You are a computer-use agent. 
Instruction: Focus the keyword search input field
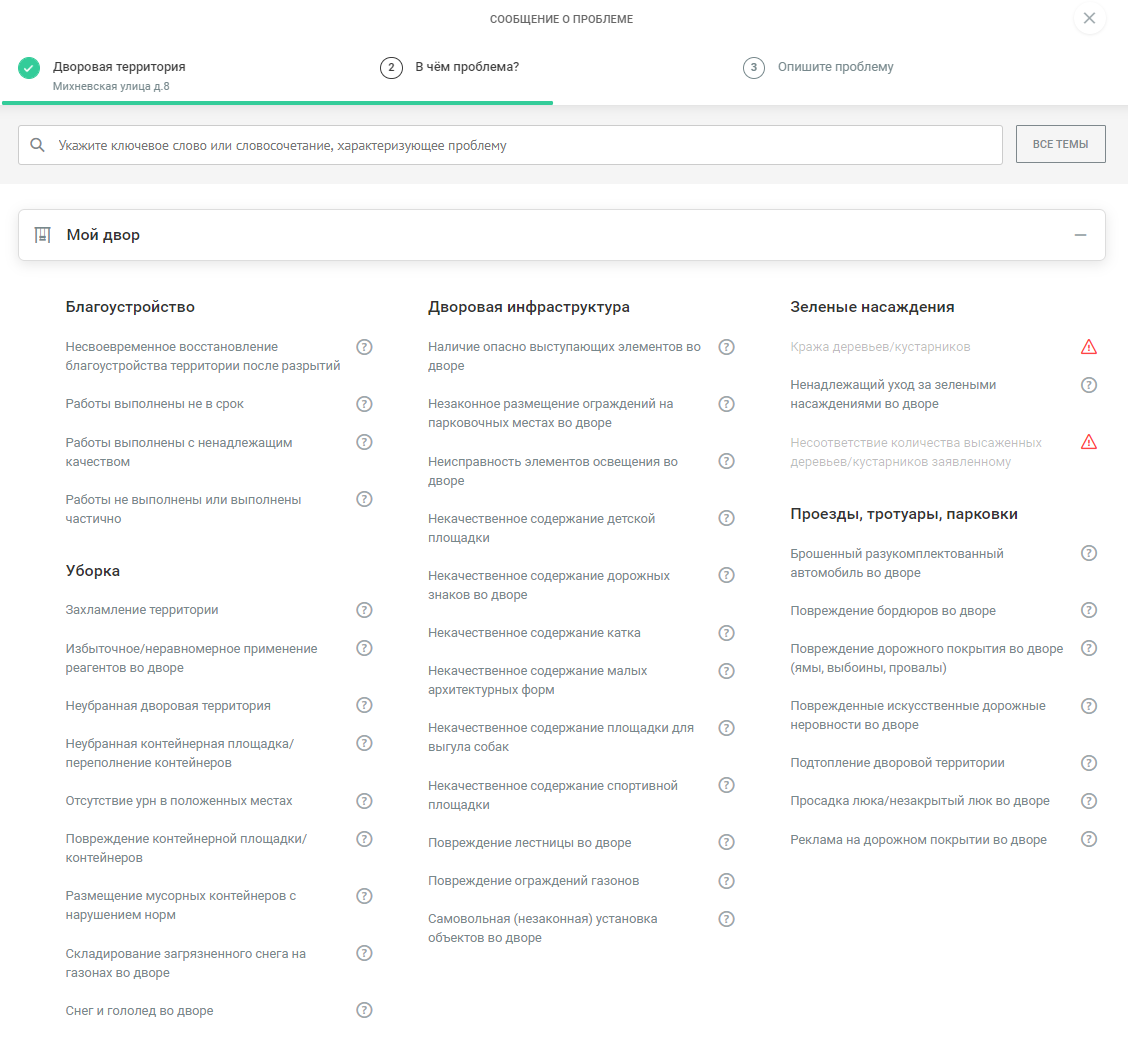pos(520,145)
